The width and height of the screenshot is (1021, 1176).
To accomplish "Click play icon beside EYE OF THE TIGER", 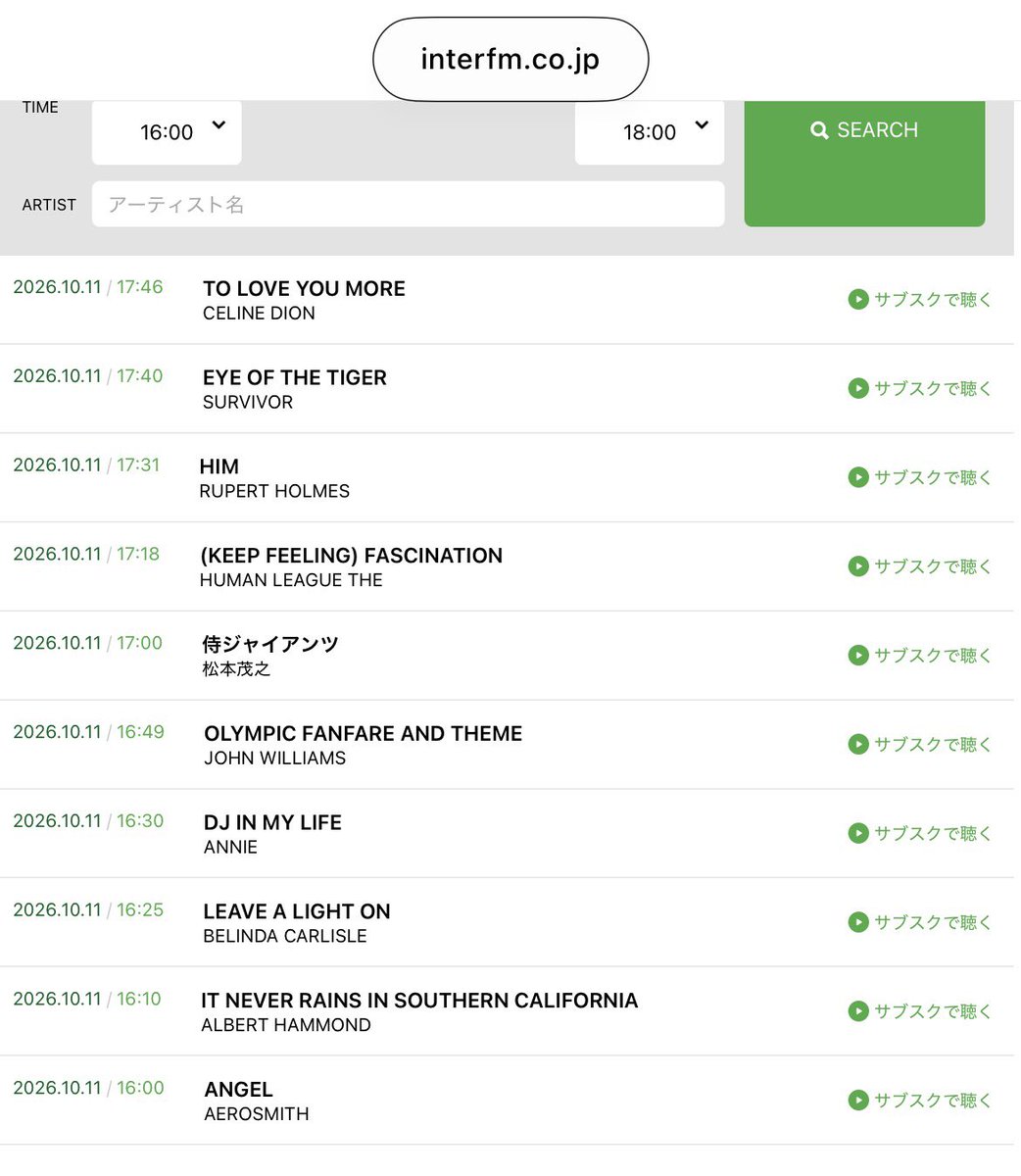I will coord(858,388).
